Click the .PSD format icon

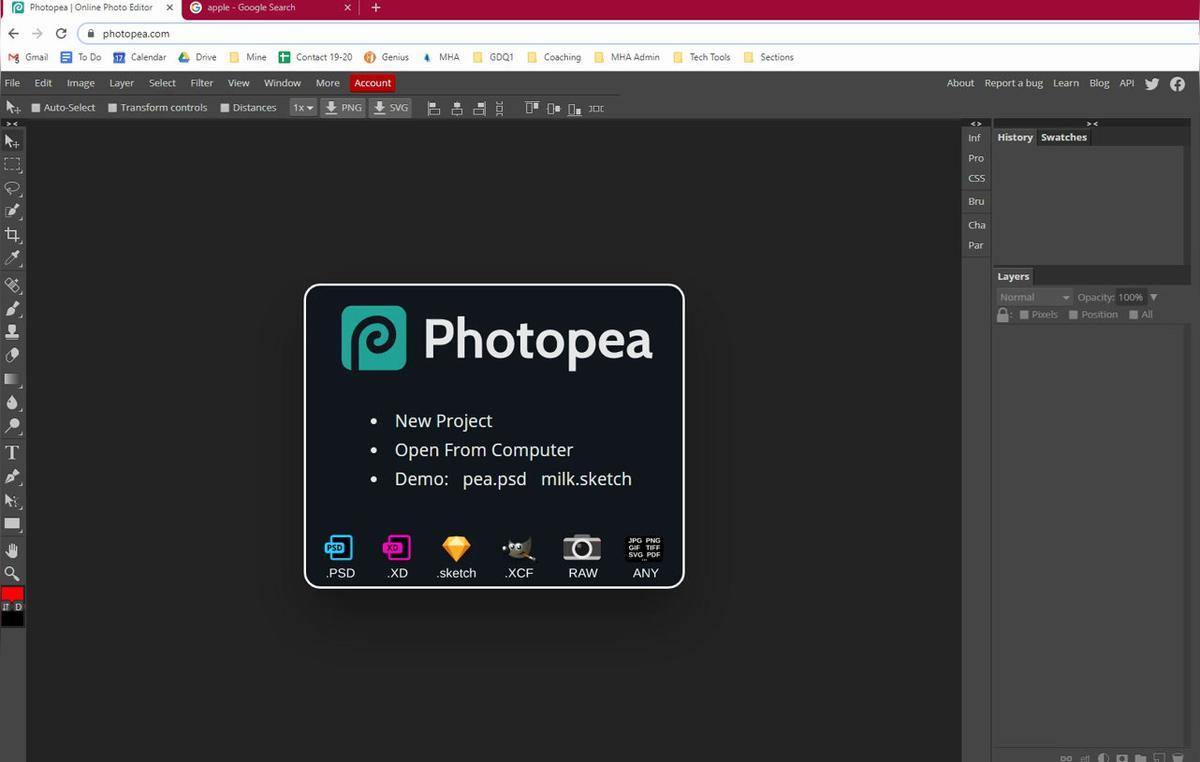pyautogui.click(x=339, y=548)
